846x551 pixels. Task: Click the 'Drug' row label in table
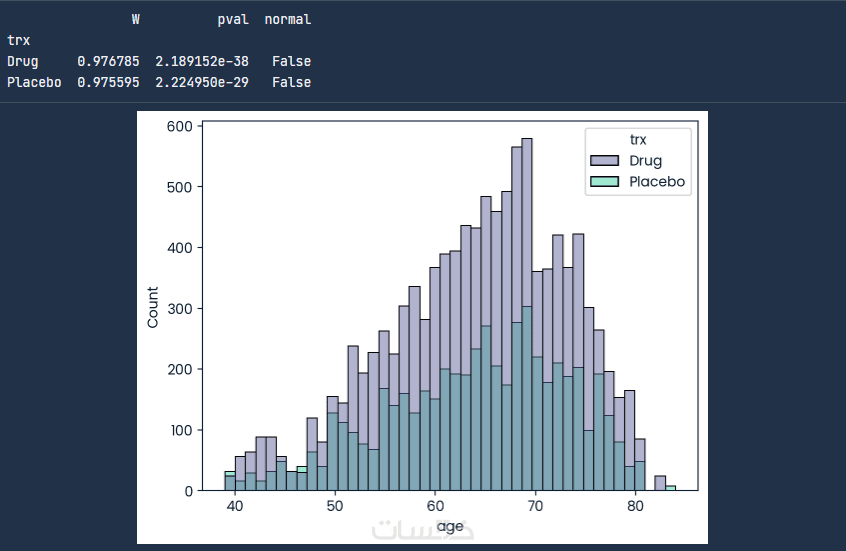point(23,61)
